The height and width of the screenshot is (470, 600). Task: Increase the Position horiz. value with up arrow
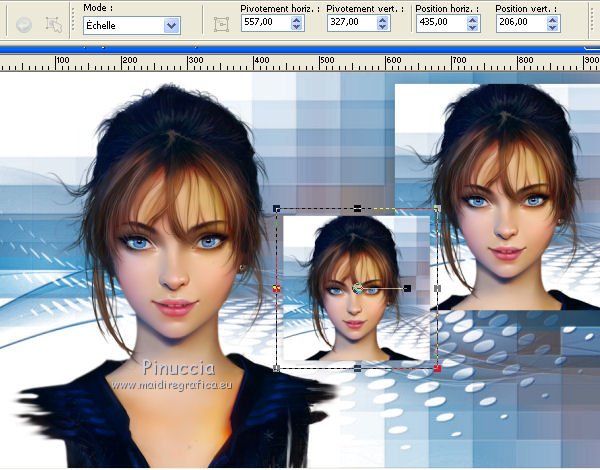(473, 19)
